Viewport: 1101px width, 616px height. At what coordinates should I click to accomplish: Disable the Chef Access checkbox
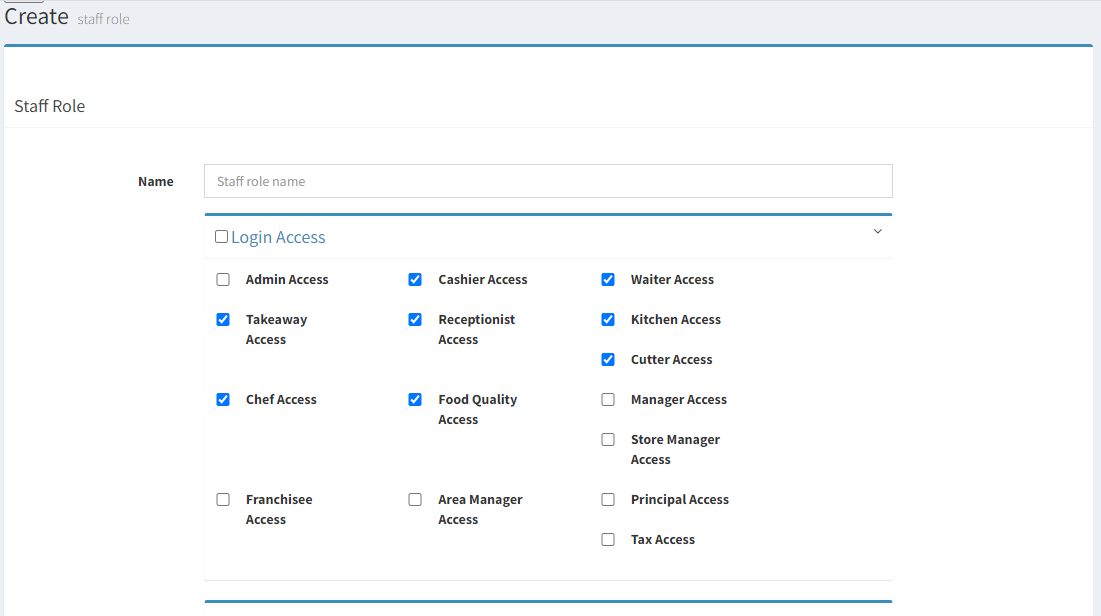coord(223,400)
